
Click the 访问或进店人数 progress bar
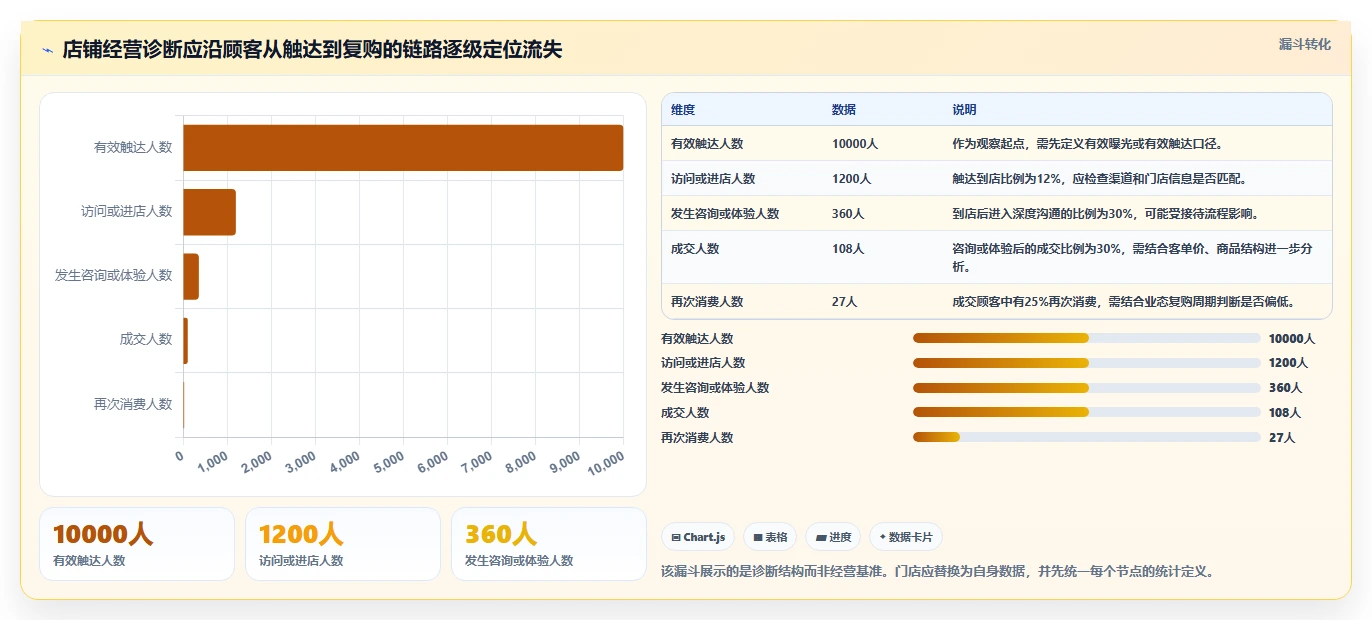tap(1086, 363)
